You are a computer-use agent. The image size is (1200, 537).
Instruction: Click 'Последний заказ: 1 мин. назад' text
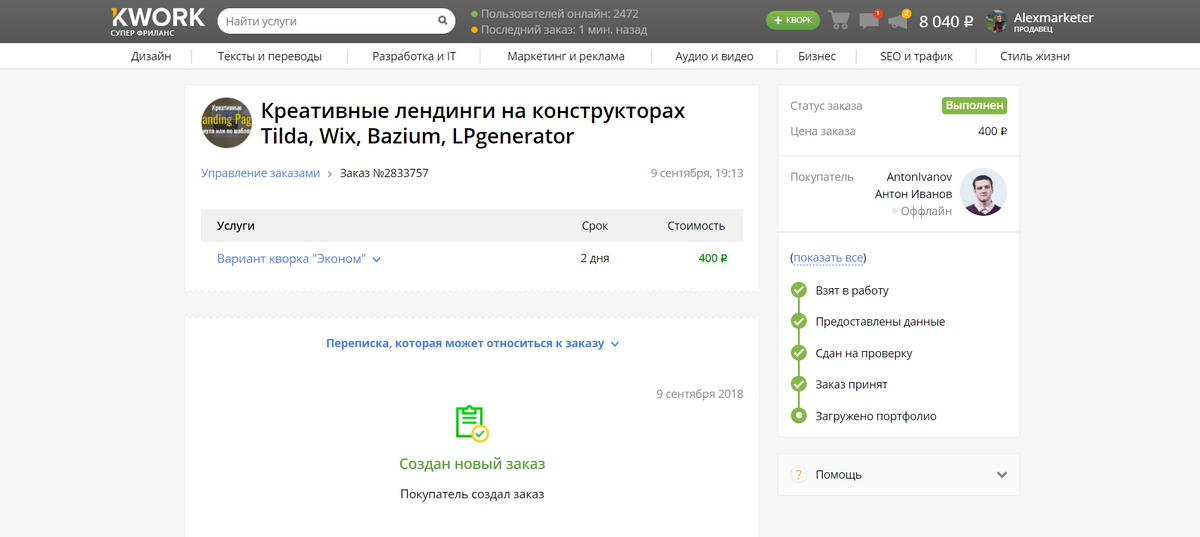point(564,30)
